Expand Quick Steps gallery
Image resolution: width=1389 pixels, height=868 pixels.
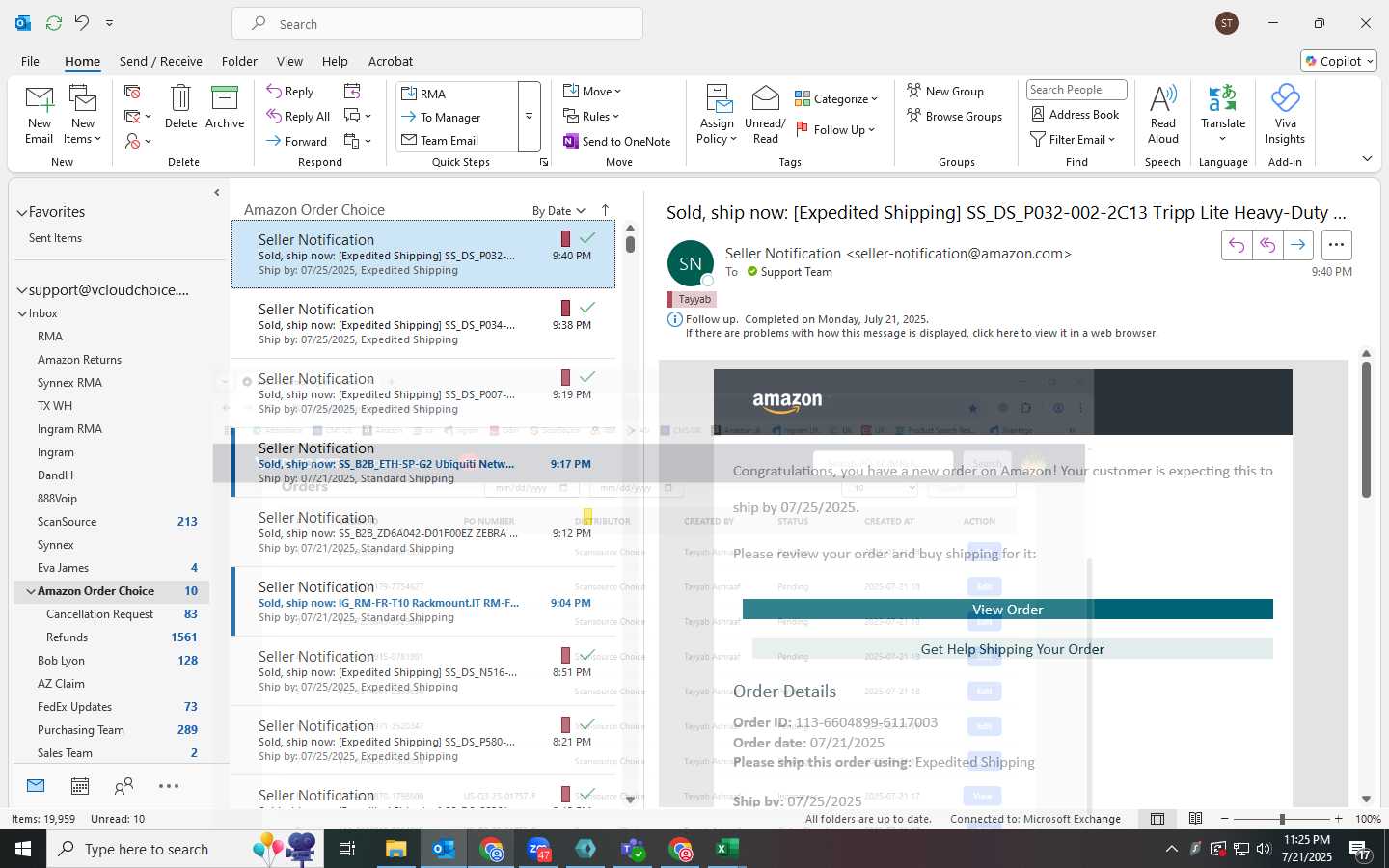click(x=530, y=117)
